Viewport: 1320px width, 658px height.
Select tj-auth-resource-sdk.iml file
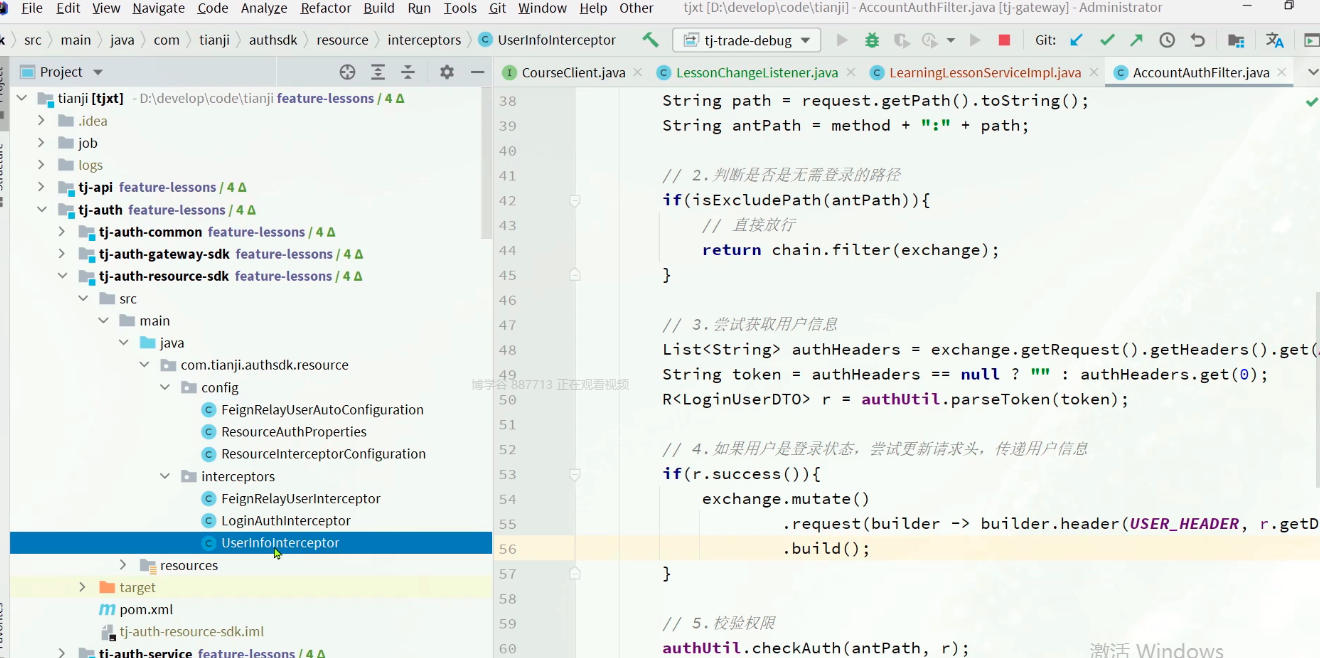point(191,631)
